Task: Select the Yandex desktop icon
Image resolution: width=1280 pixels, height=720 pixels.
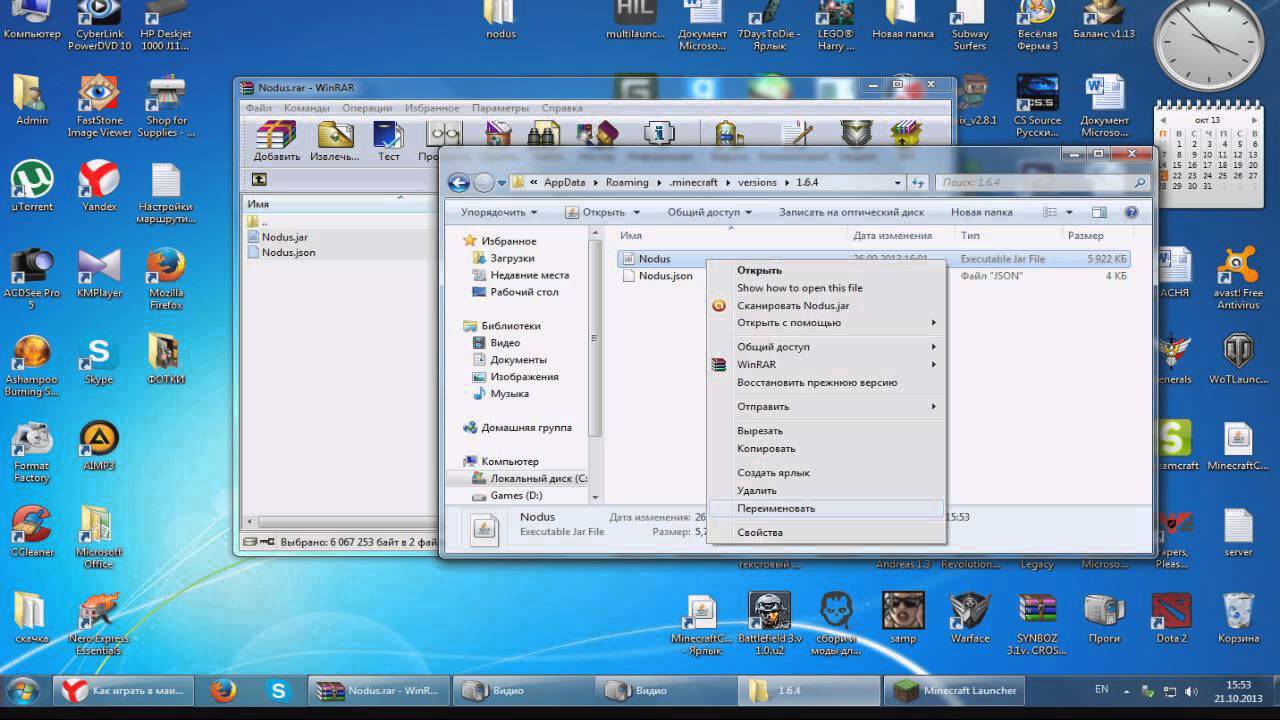Action: (99, 187)
